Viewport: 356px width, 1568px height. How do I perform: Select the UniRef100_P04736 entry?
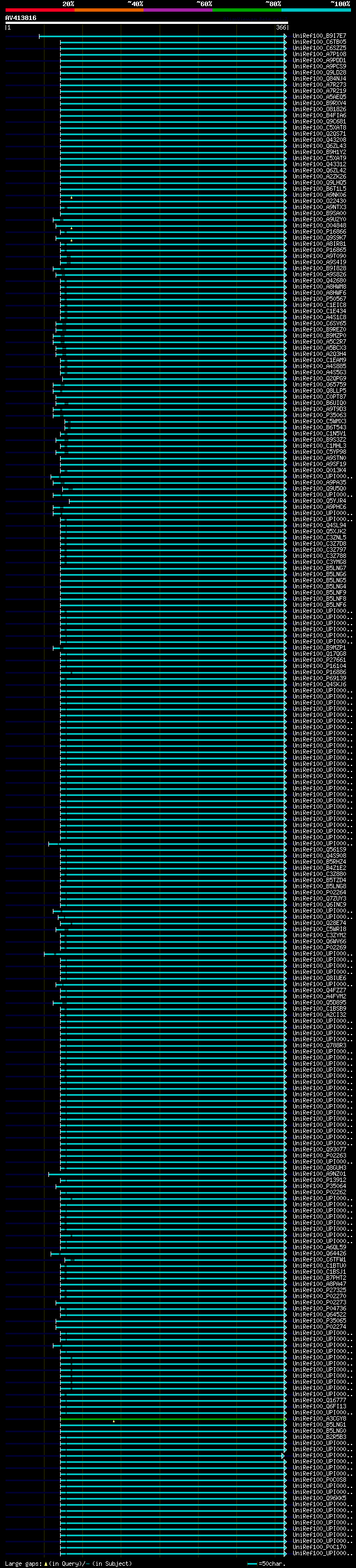pos(319,1309)
